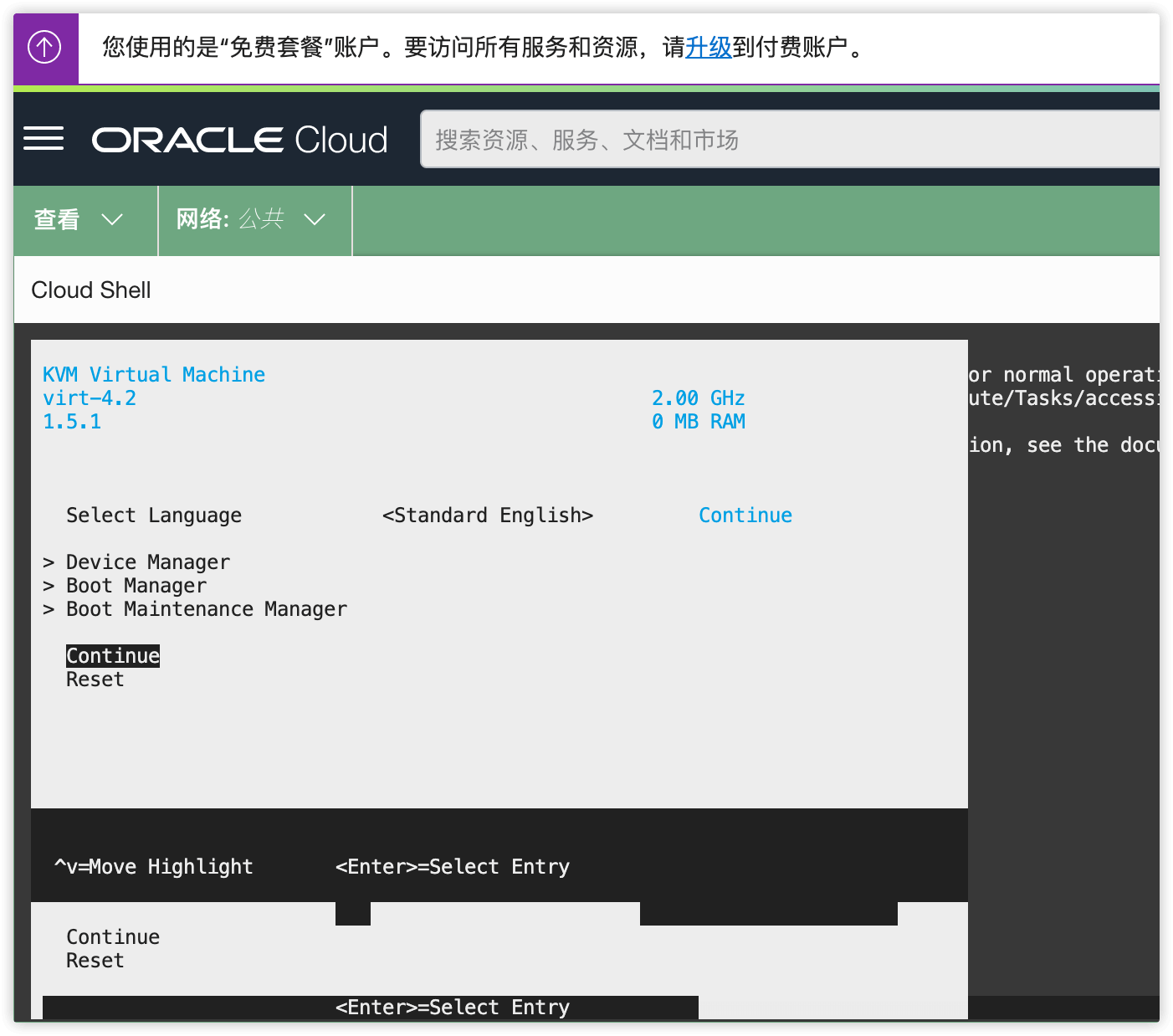Select the Standard English language option
This screenshot has width=1173, height=1036.
click(487, 515)
